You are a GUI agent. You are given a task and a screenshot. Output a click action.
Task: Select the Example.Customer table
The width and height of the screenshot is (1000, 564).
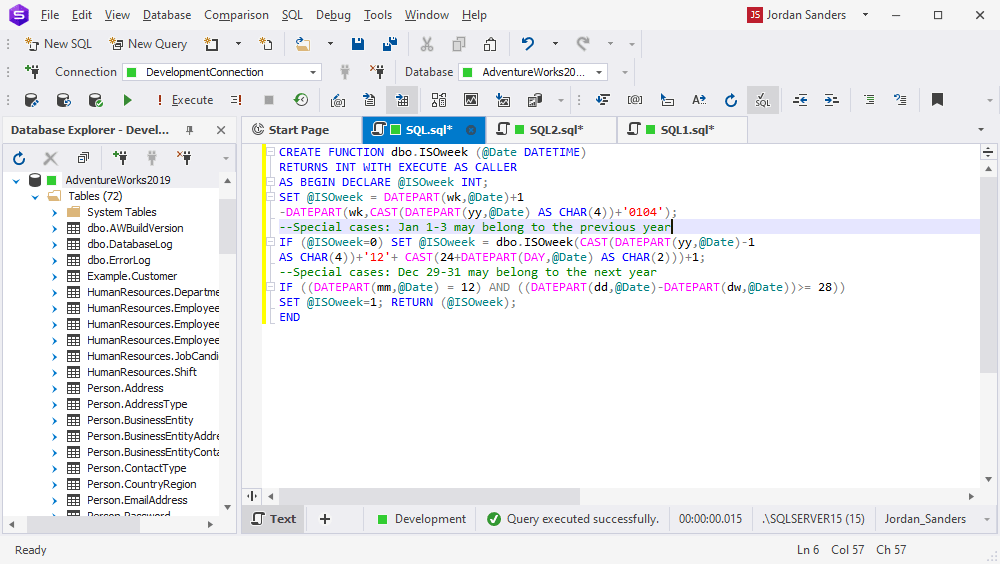tap(132, 276)
